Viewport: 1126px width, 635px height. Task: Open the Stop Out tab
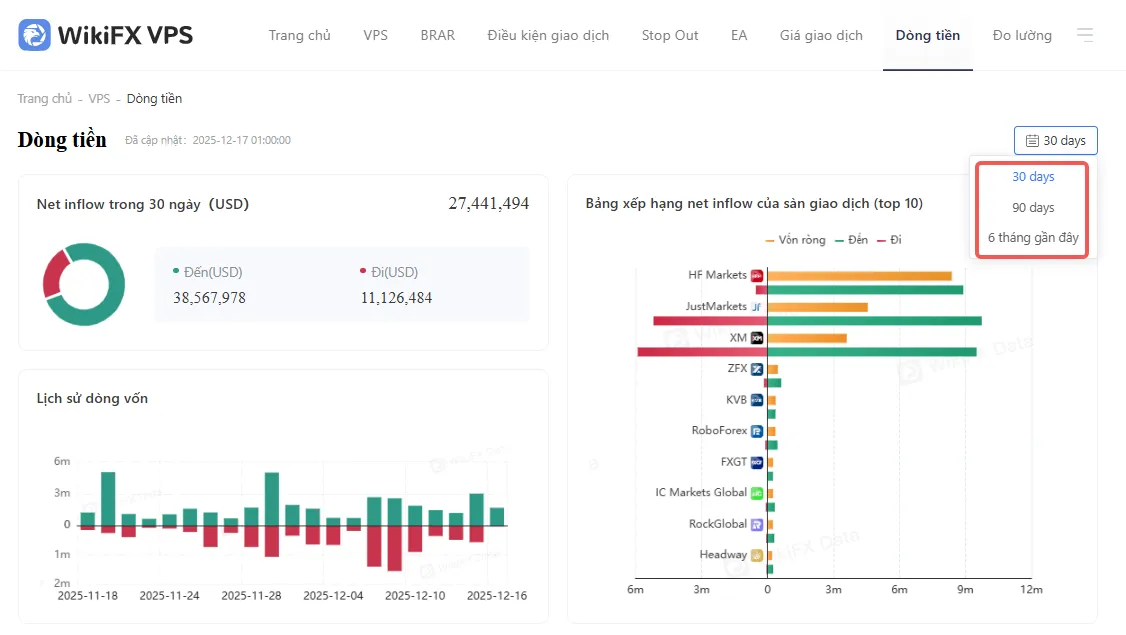tap(670, 35)
